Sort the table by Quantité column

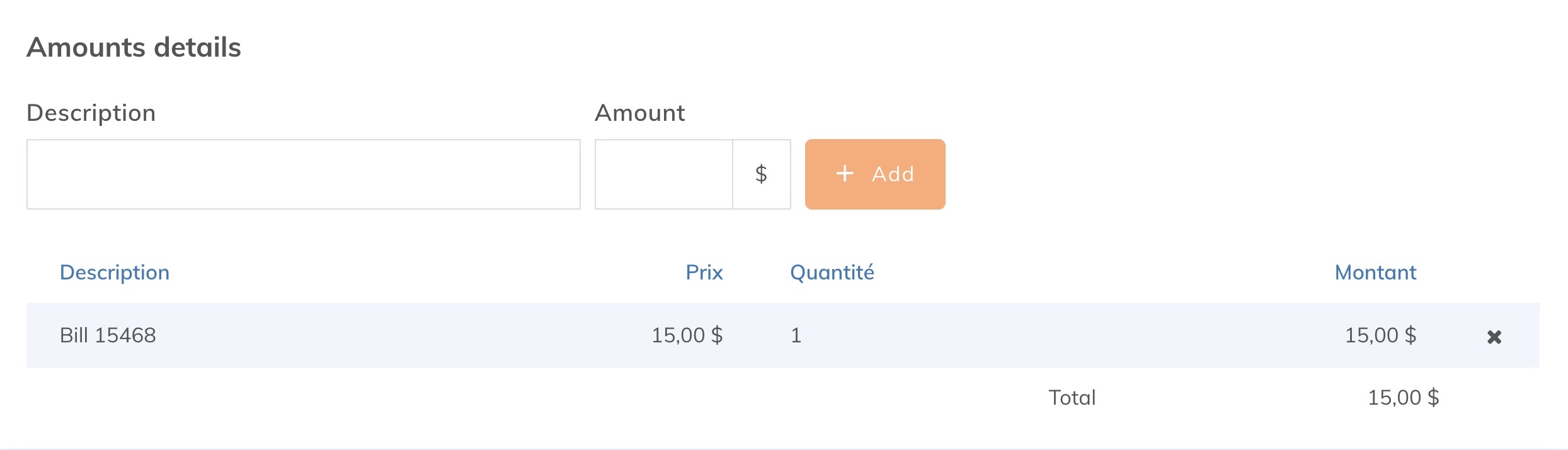coord(832,272)
